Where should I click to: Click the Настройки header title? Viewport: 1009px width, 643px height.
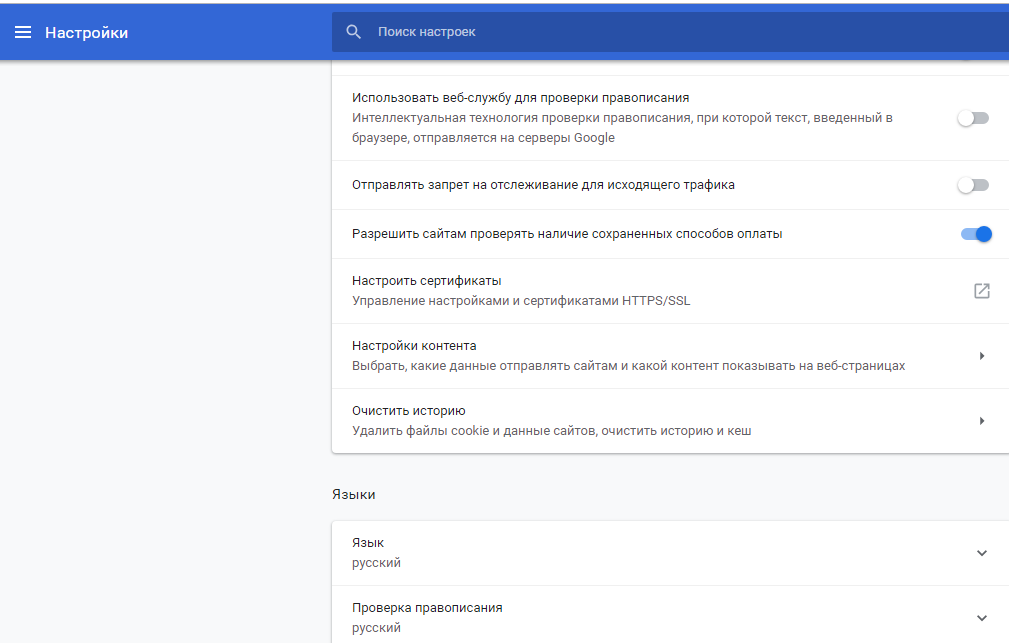[x=86, y=33]
